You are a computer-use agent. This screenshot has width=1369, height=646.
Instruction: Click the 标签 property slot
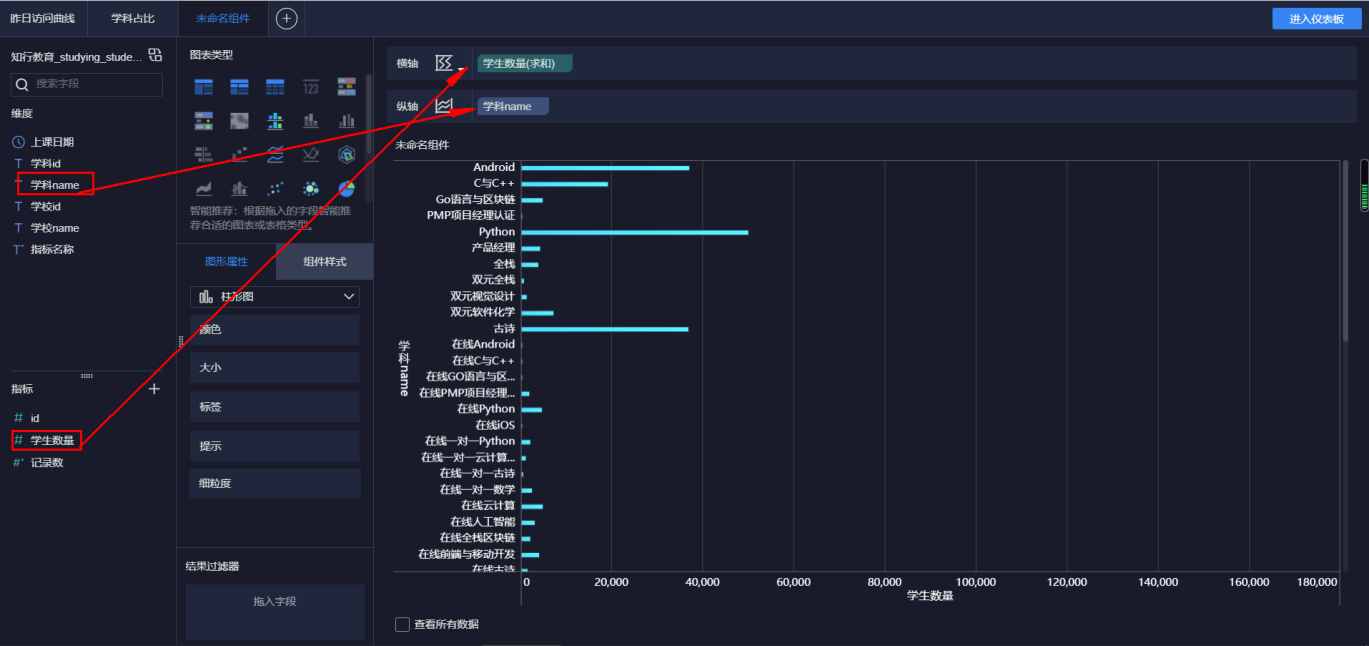click(275, 406)
